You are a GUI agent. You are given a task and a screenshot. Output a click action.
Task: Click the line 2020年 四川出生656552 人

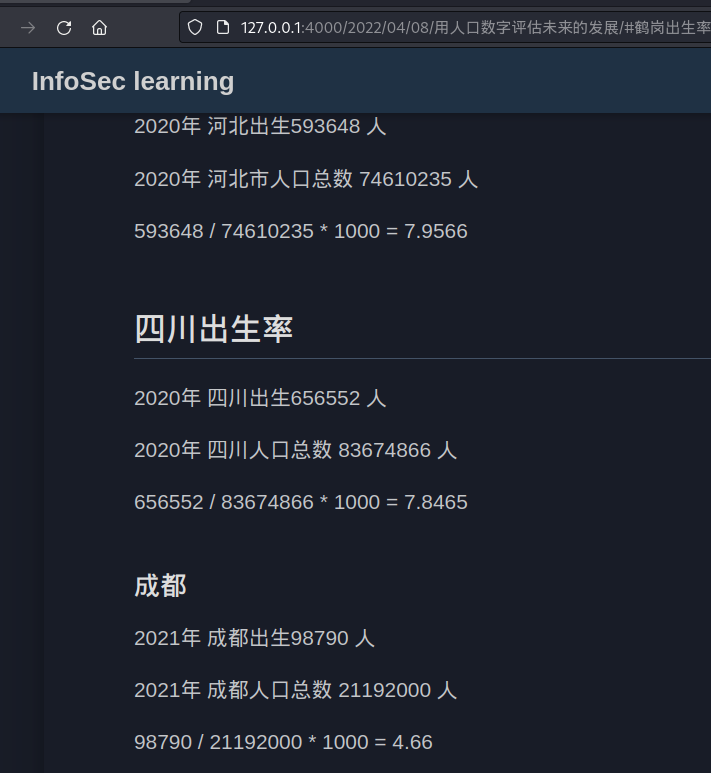tap(260, 398)
